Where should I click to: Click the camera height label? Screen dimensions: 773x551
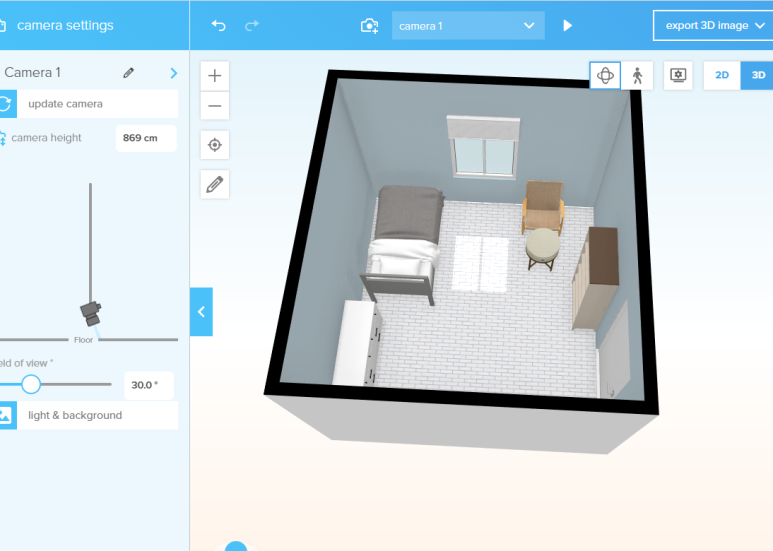tap(46, 138)
